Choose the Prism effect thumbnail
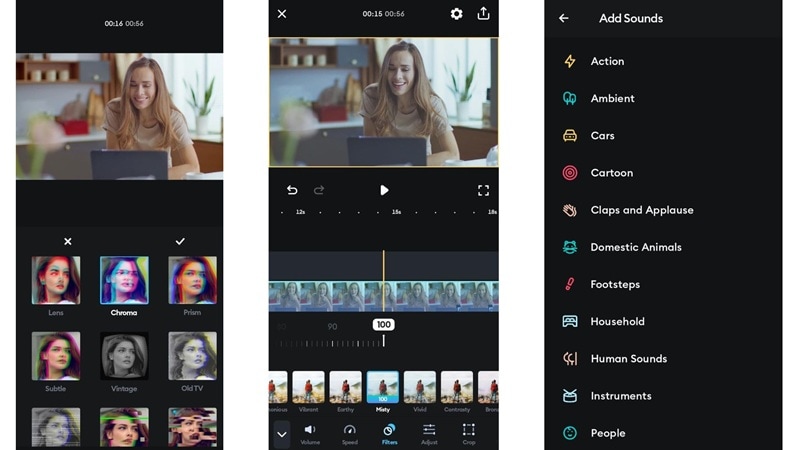The height and width of the screenshot is (450, 800). (192, 280)
